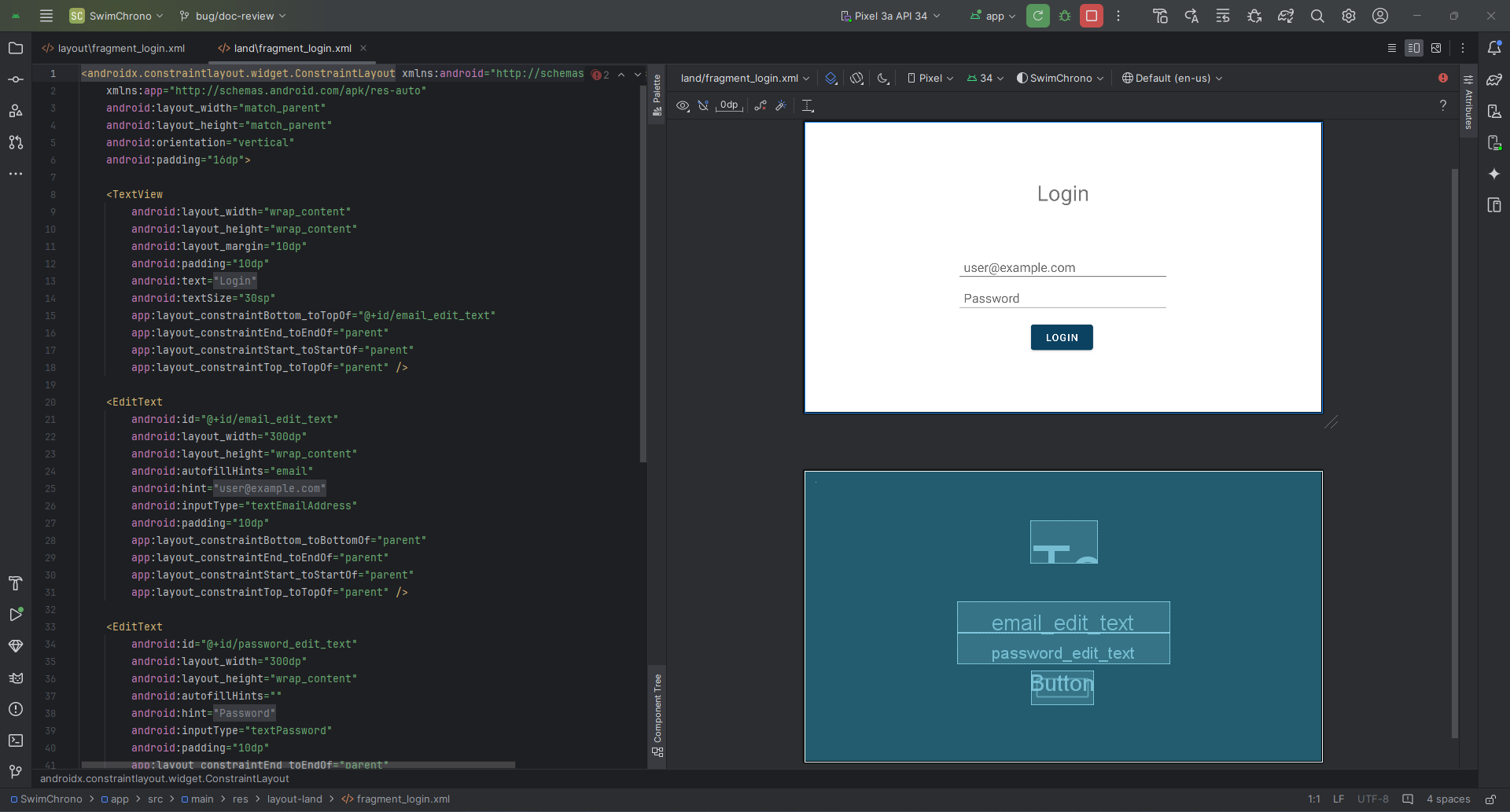Viewport: 1510px width, 812px height.
Task: Open the Structure tool window
Action: tap(16, 111)
